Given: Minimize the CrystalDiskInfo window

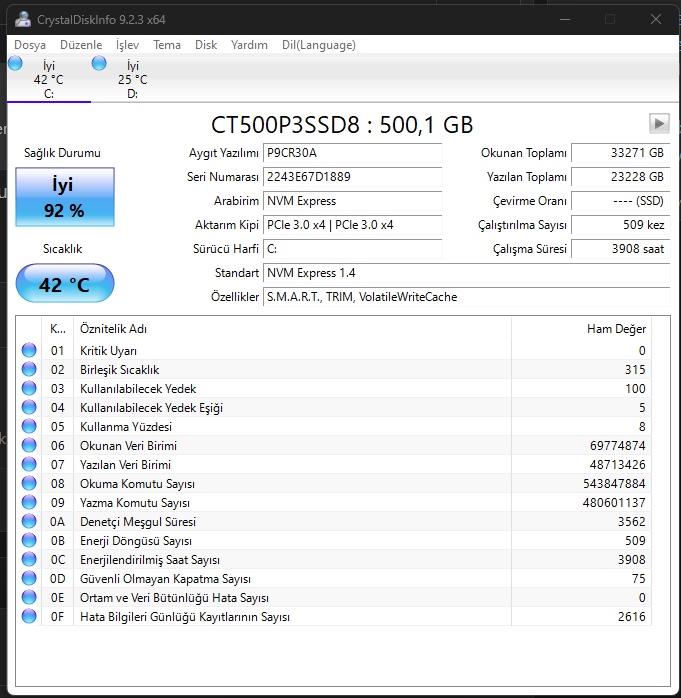Looking at the screenshot, I should pyautogui.click(x=565, y=19).
